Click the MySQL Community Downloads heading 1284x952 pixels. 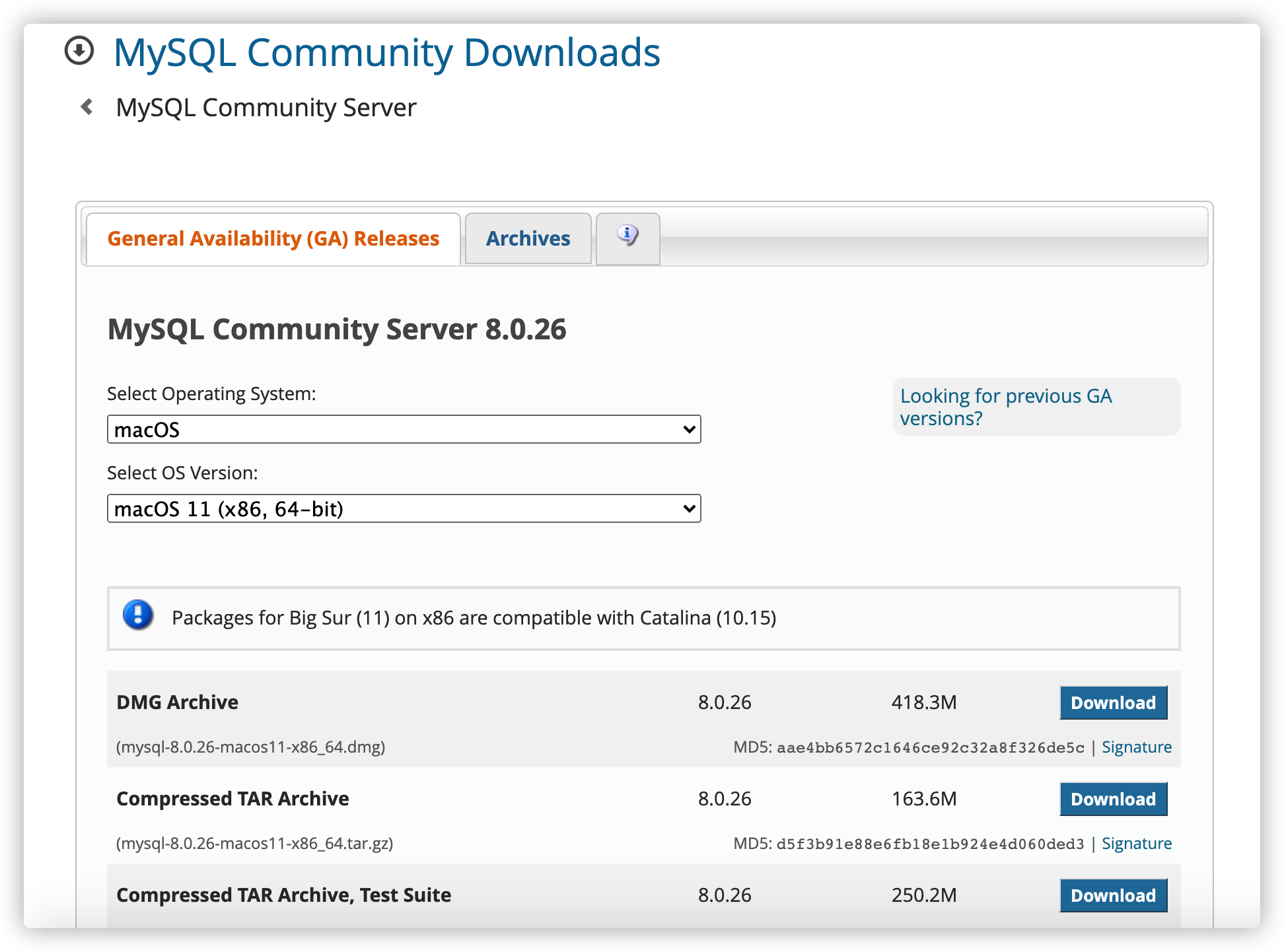(x=386, y=52)
